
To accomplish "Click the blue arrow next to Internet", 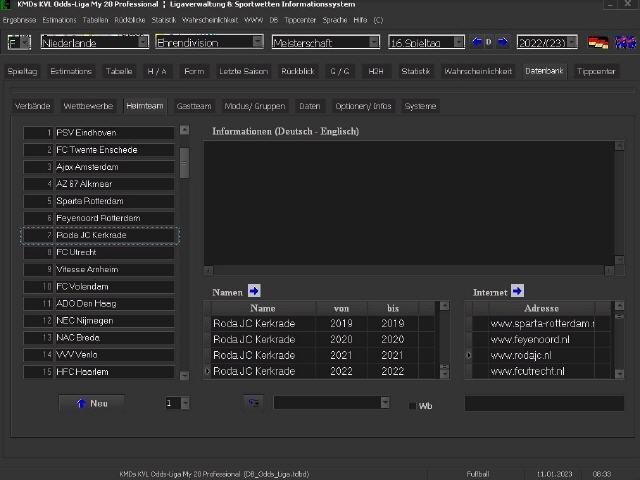I will (x=517, y=291).
